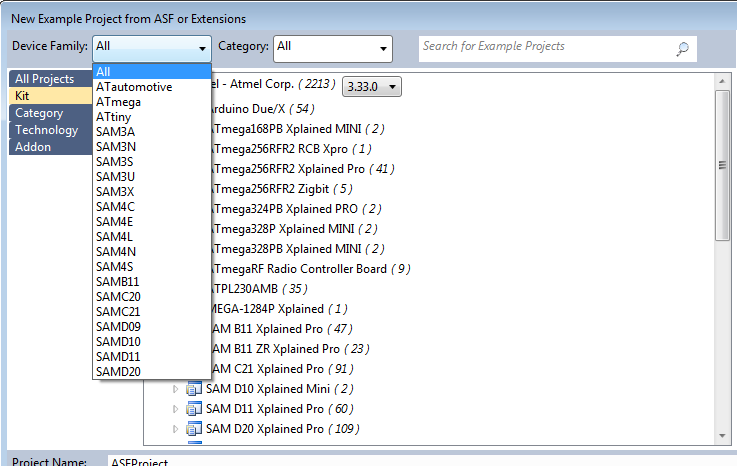The width and height of the screenshot is (737, 466).
Task: Select ATmegaRF Radio Controller Board item
Action: (x=311, y=269)
